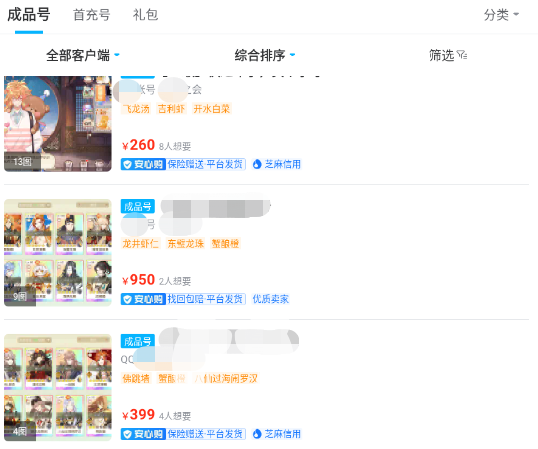538x449 pixels.
Task: Open the 13图 thumbnail of the ¥260 listing
Action: point(58,124)
